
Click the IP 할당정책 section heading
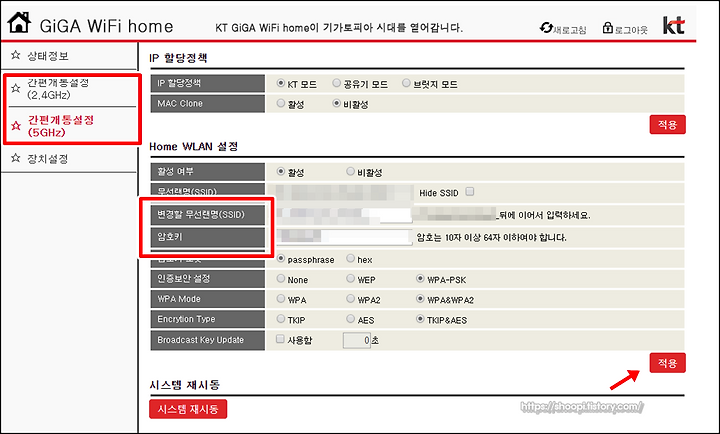tap(178, 58)
